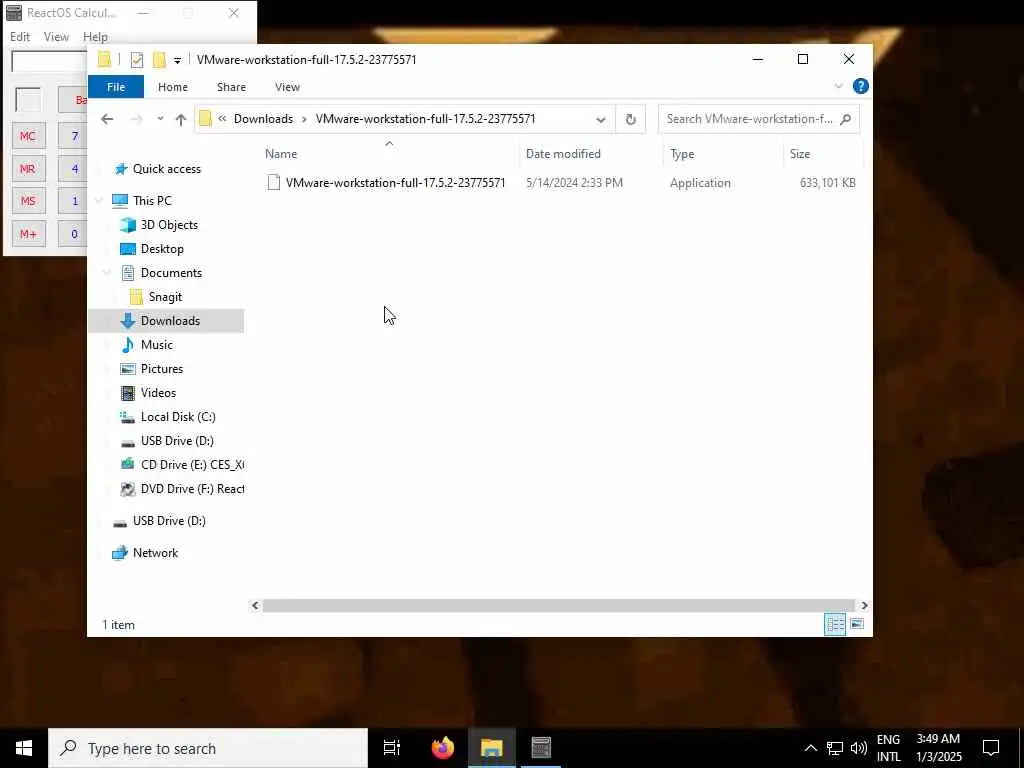
Task: Select the VMware-workstation-full-17.5.2-23775571 file
Action: click(395, 183)
